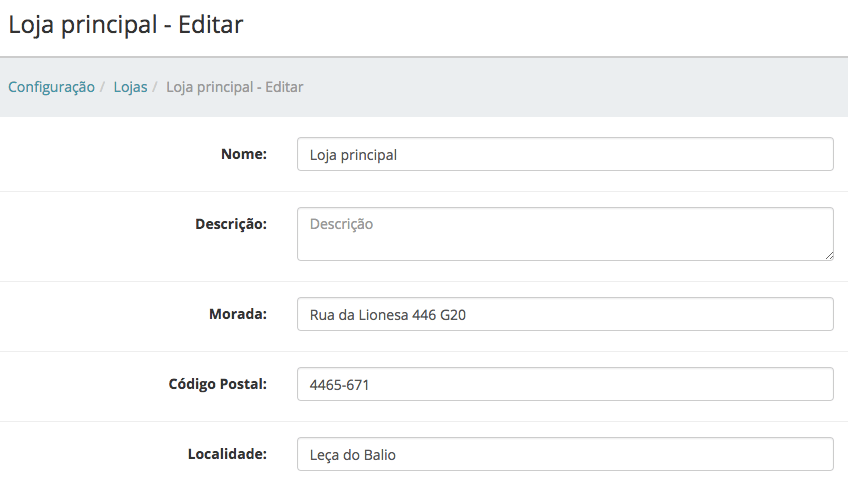Click the slash separator after Lojas

point(156,87)
